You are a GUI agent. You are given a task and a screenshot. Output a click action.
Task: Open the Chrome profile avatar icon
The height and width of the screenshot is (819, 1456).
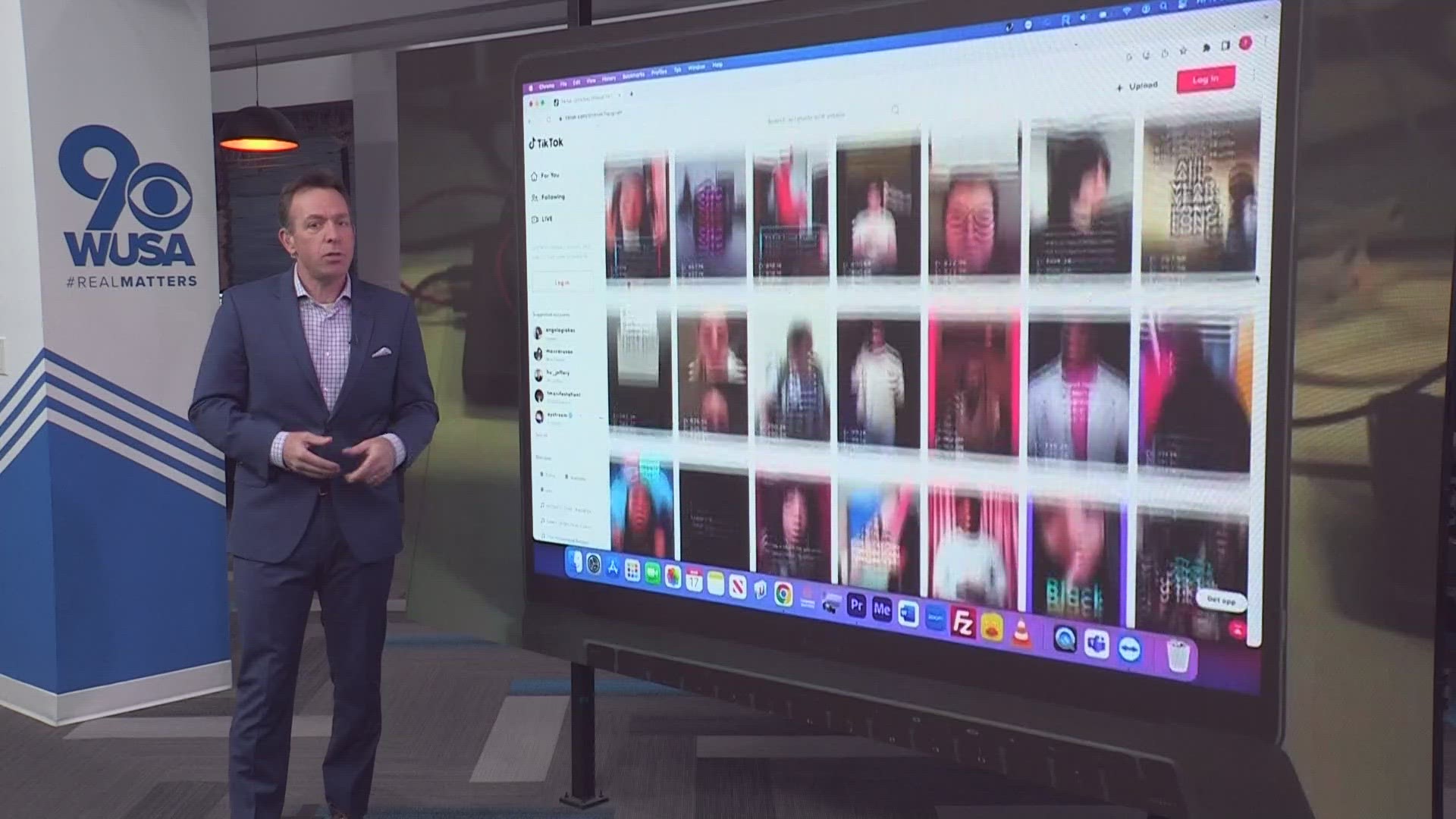tap(1244, 43)
